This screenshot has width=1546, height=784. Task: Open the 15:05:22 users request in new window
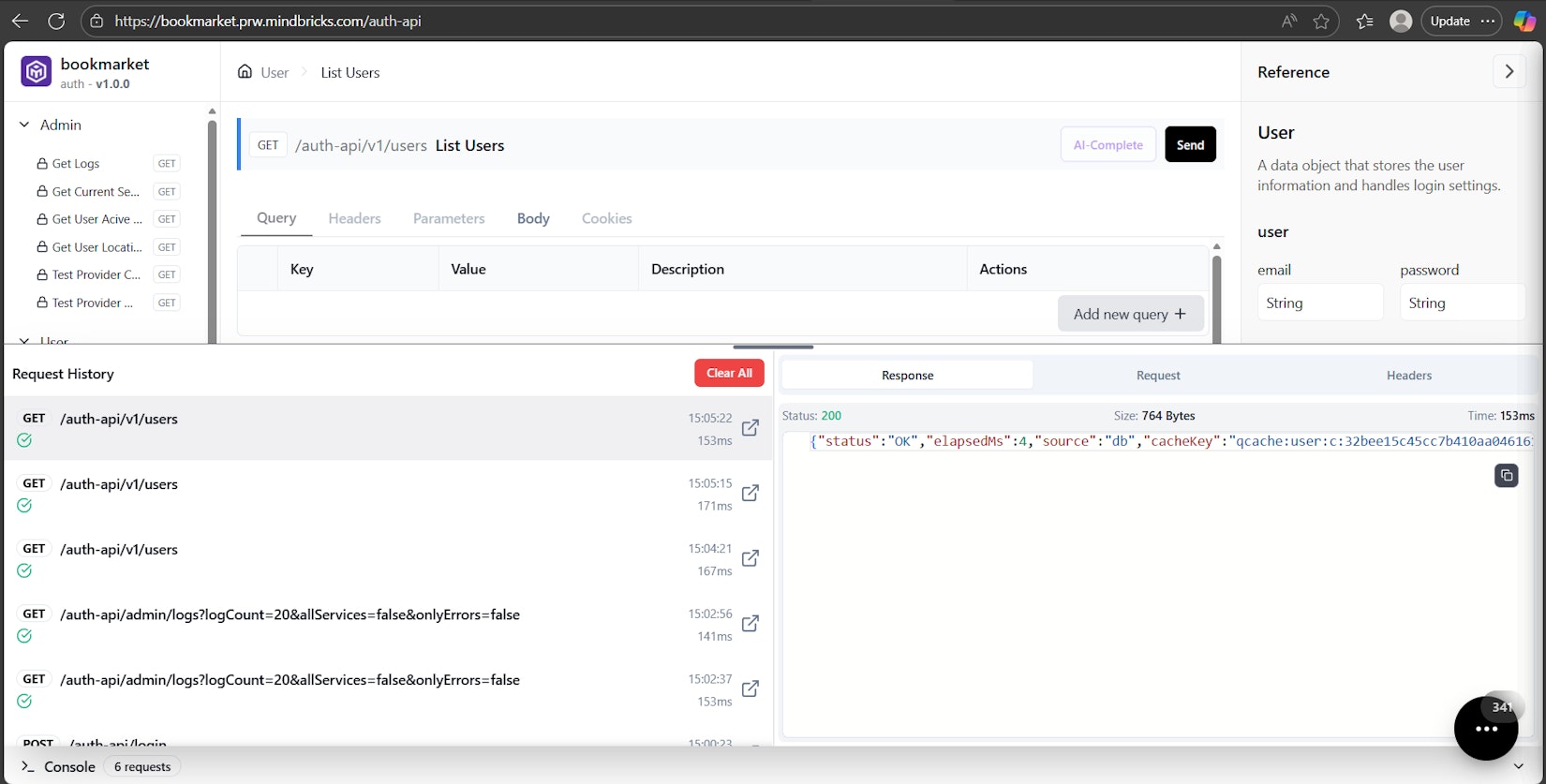click(751, 428)
